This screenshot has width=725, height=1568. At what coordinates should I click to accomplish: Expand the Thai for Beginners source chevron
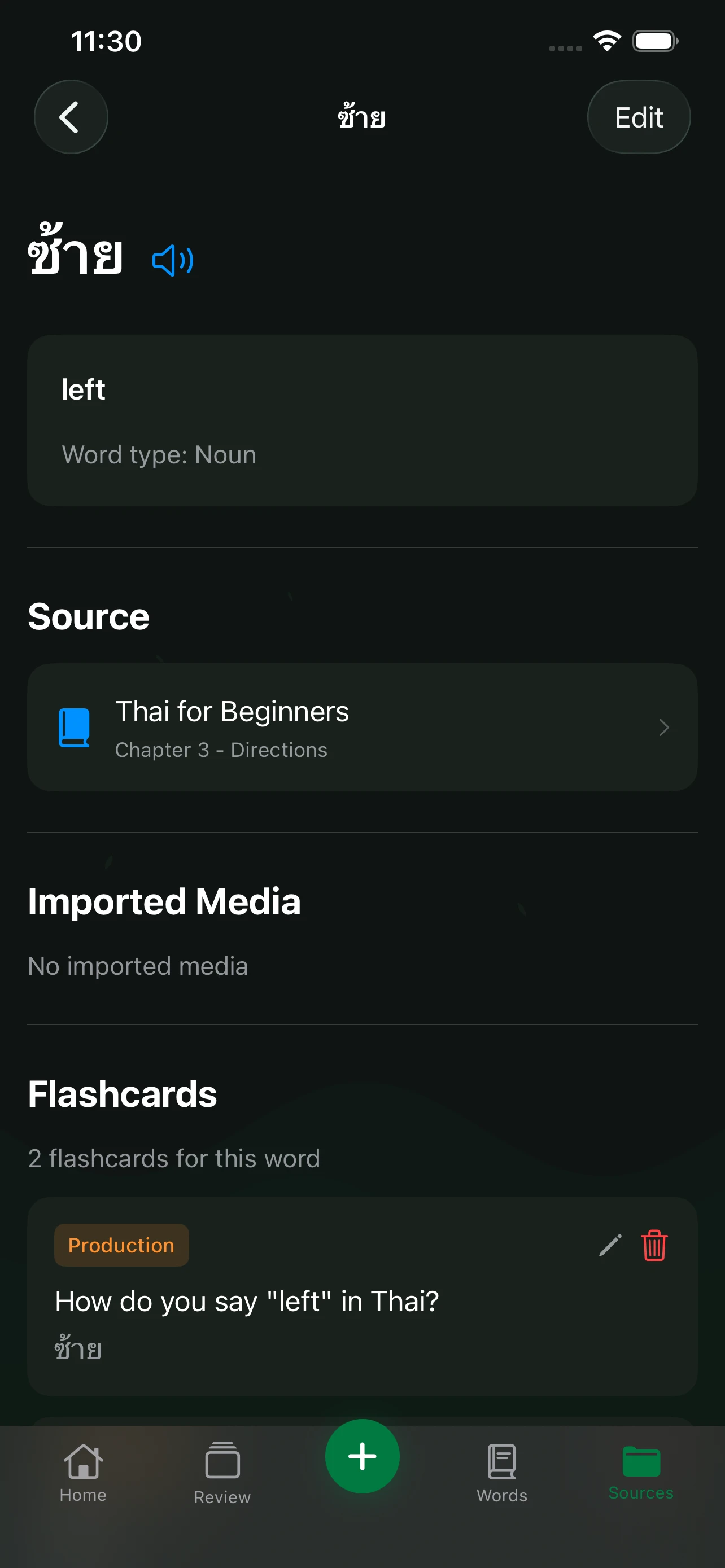click(x=663, y=728)
